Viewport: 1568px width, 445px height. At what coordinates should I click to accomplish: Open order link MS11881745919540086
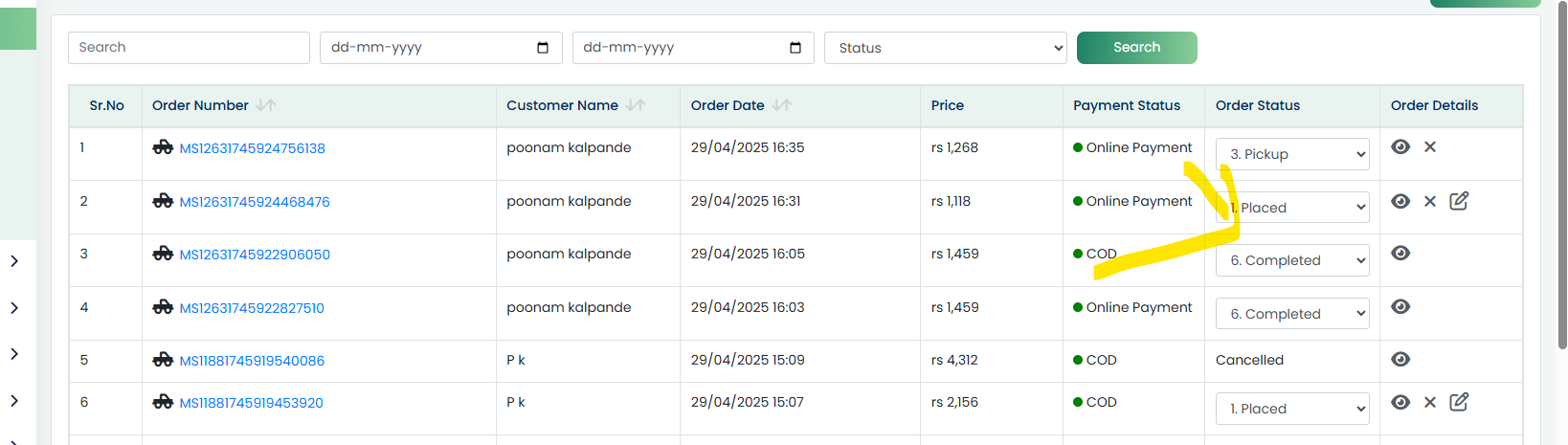pyautogui.click(x=252, y=361)
